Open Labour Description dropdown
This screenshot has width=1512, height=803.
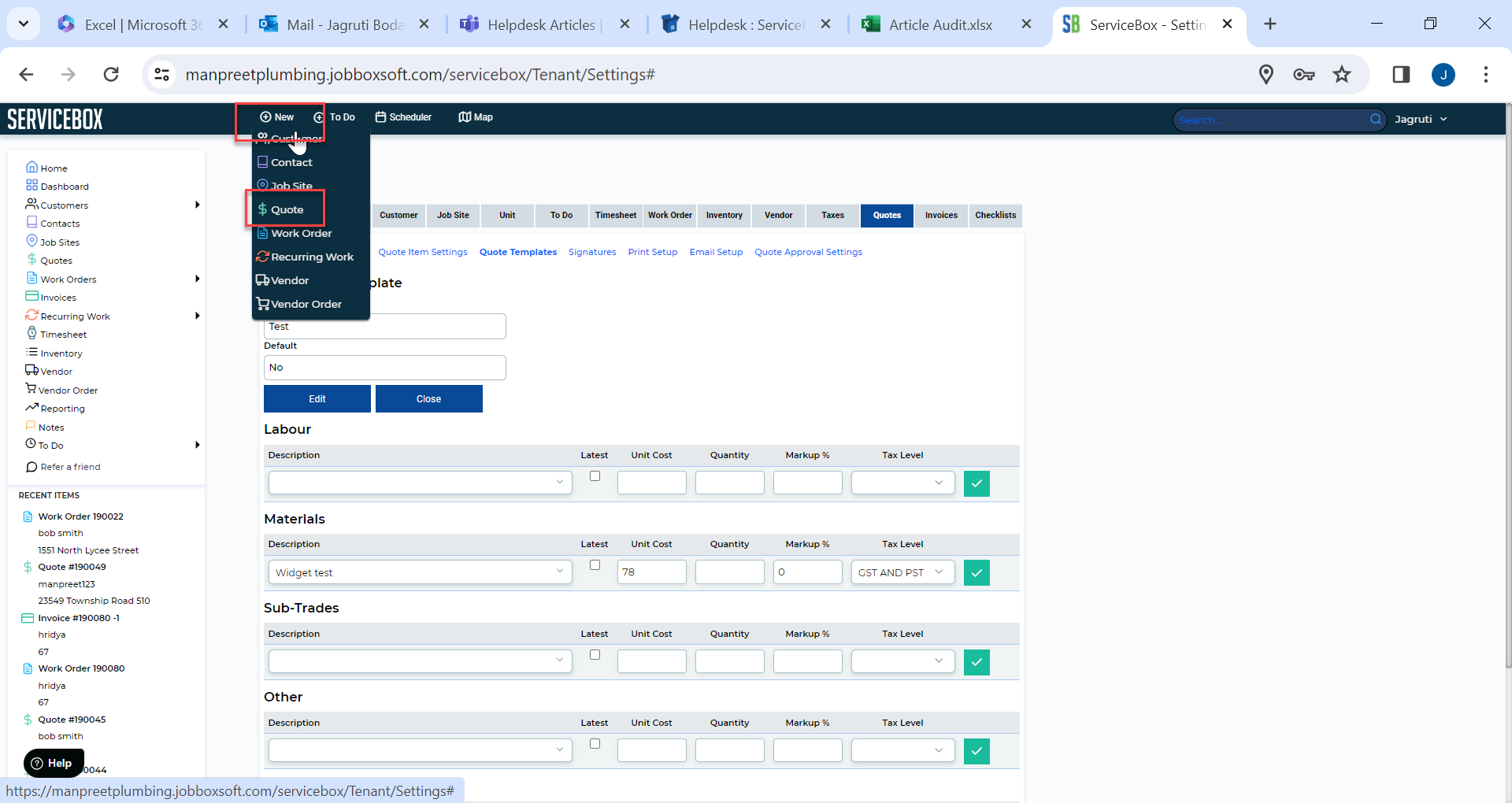tap(421, 483)
